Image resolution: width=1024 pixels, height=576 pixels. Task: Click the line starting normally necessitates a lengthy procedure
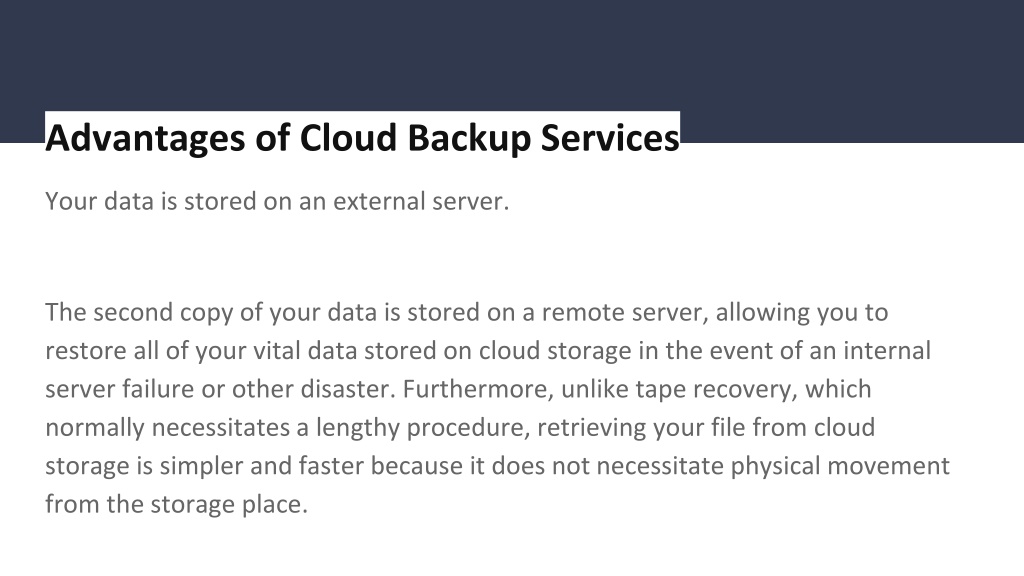(x=460, y=428)
